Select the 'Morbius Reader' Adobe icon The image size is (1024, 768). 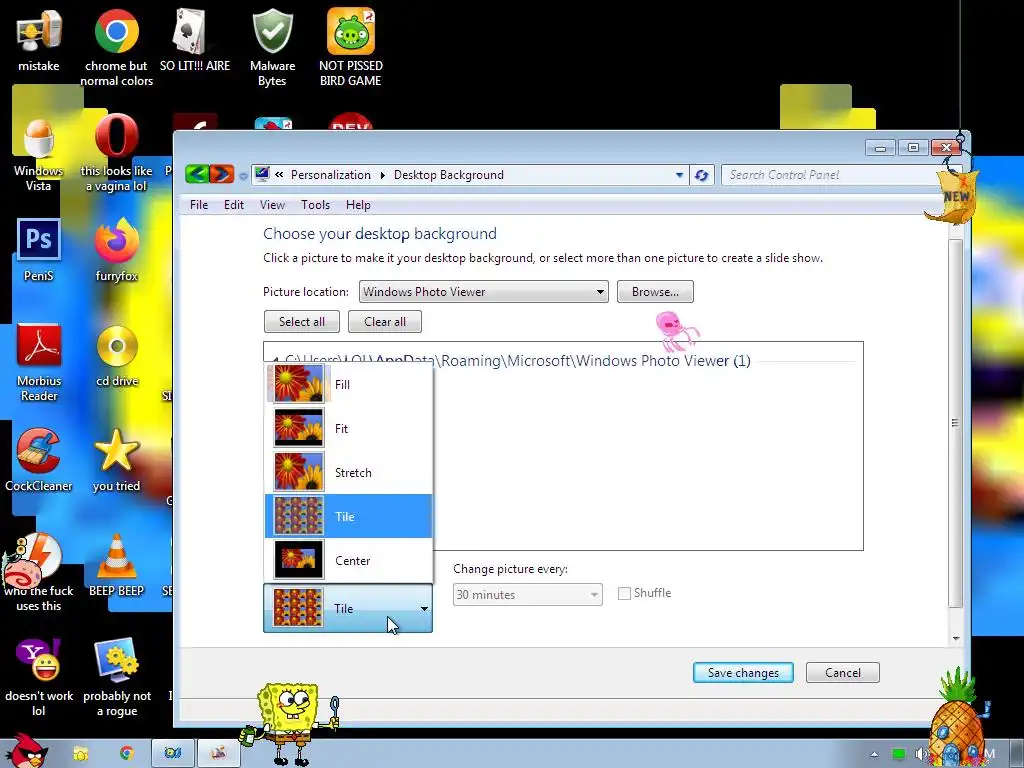39,362
